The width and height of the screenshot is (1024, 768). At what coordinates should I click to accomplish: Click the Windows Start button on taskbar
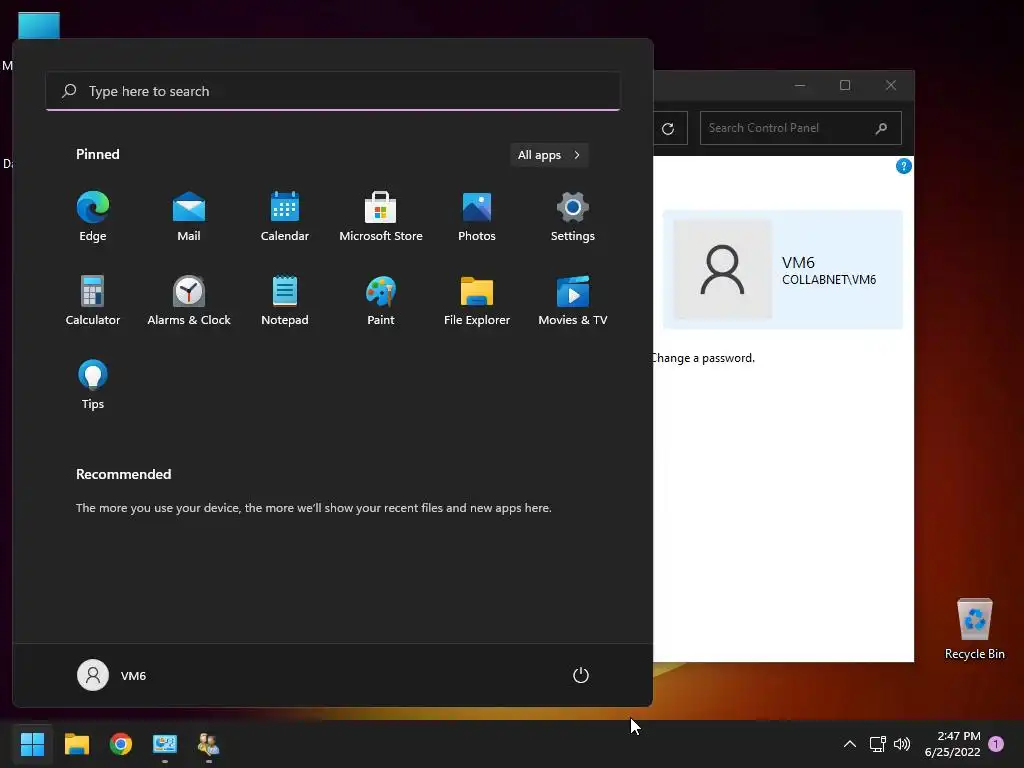(32, 744)
